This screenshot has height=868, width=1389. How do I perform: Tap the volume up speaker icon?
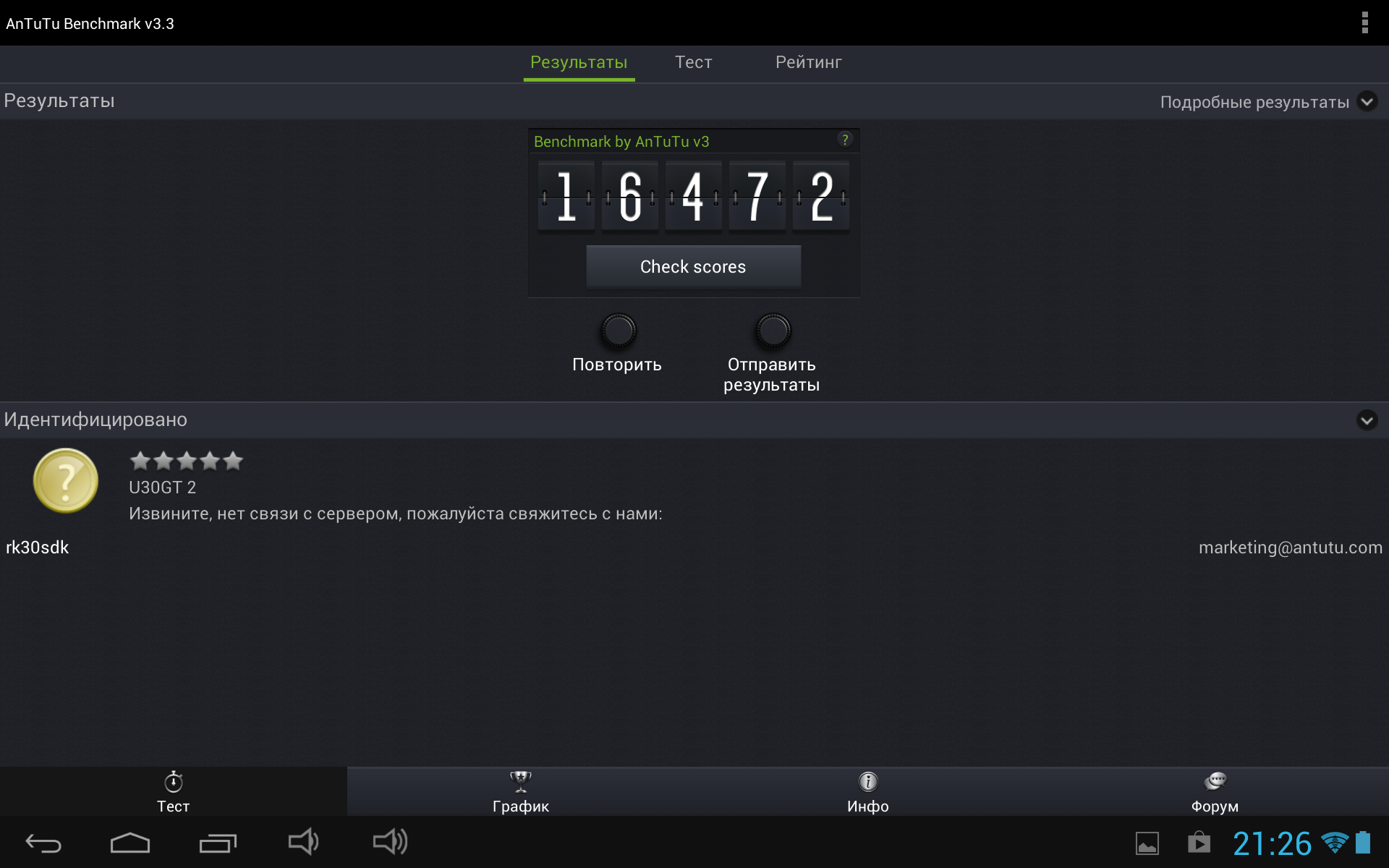391,842
